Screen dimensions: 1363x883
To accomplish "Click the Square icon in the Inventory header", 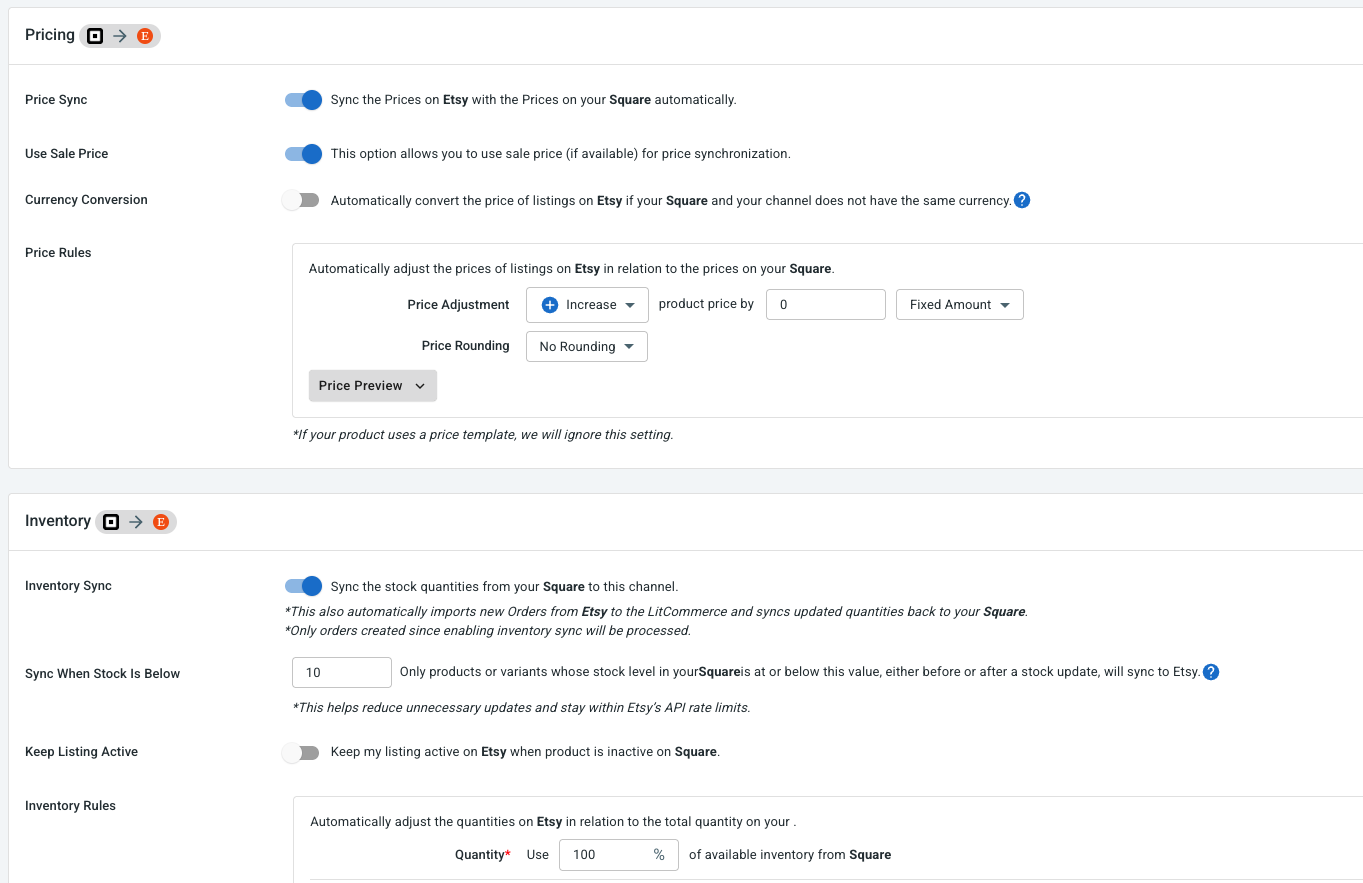I will [x=111, y=522].
